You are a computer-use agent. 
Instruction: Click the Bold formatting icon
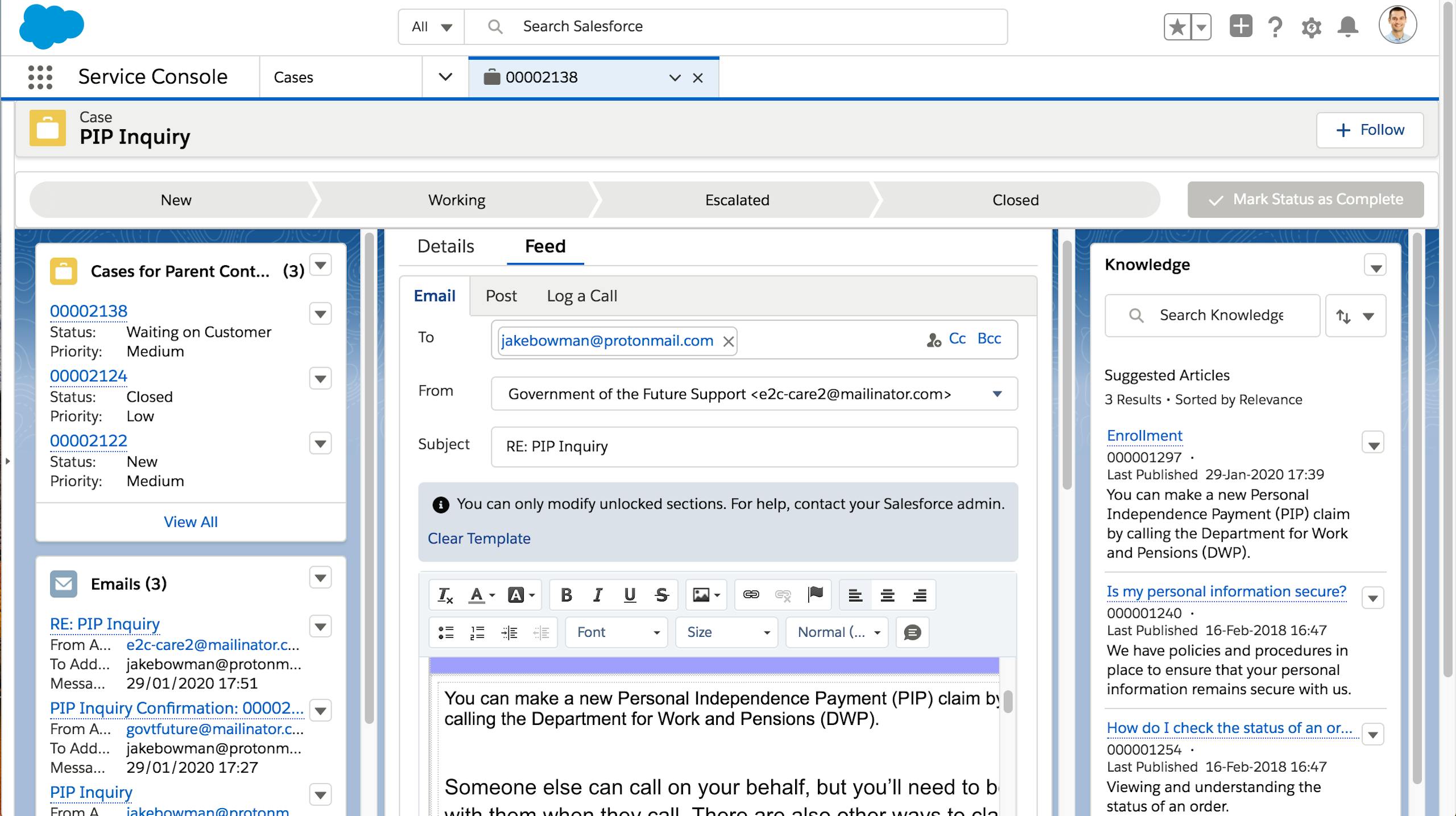tap(566, 595)
